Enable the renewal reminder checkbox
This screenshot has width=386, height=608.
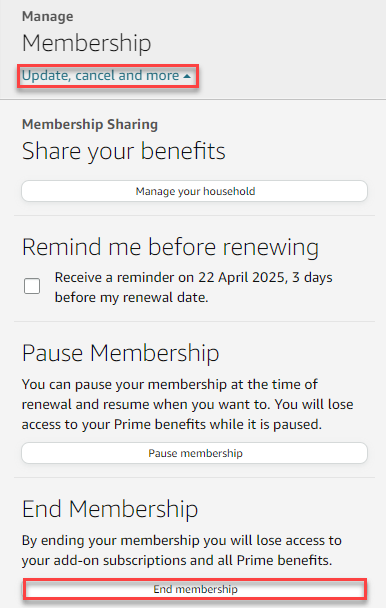(32, 286)
